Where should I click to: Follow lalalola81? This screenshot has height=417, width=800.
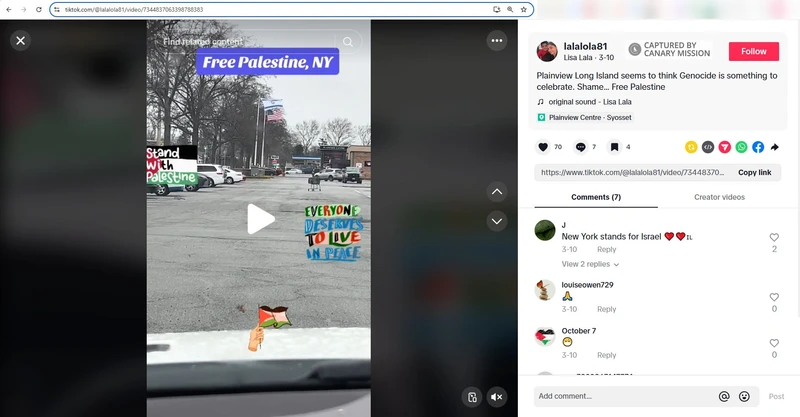pyautogui.click(x=754, y=52)
